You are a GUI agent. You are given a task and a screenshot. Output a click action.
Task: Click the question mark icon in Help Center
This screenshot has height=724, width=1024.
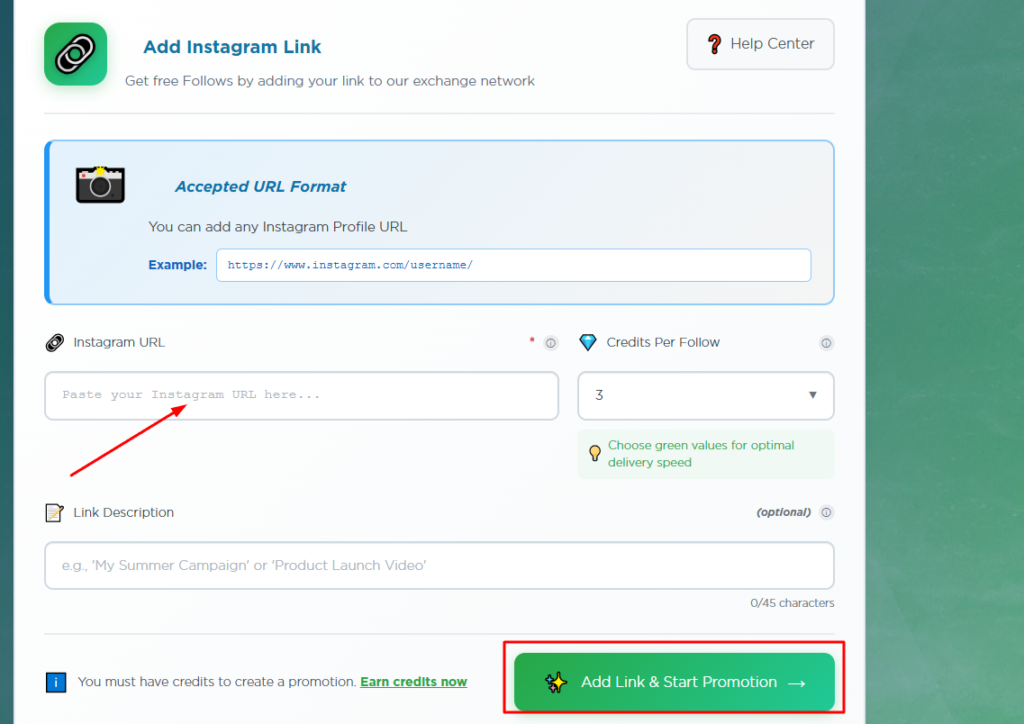[712, 43]
